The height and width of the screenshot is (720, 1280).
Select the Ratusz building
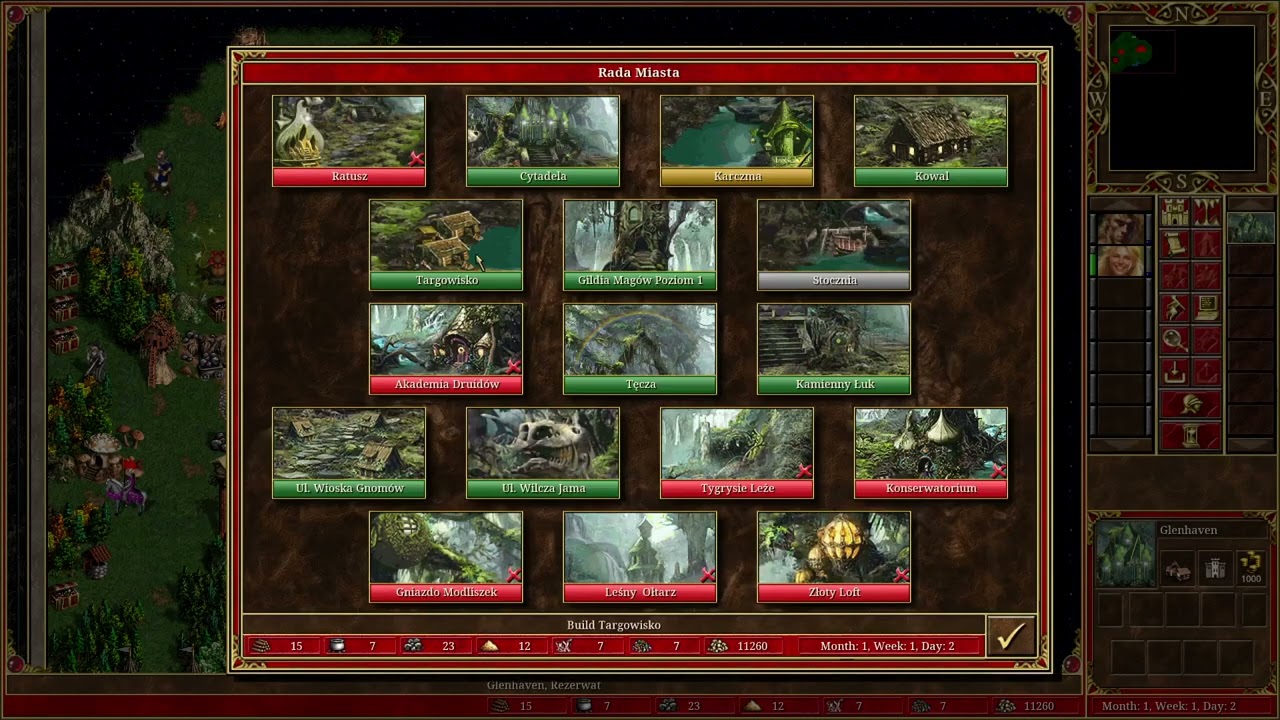tap(349, 141)
